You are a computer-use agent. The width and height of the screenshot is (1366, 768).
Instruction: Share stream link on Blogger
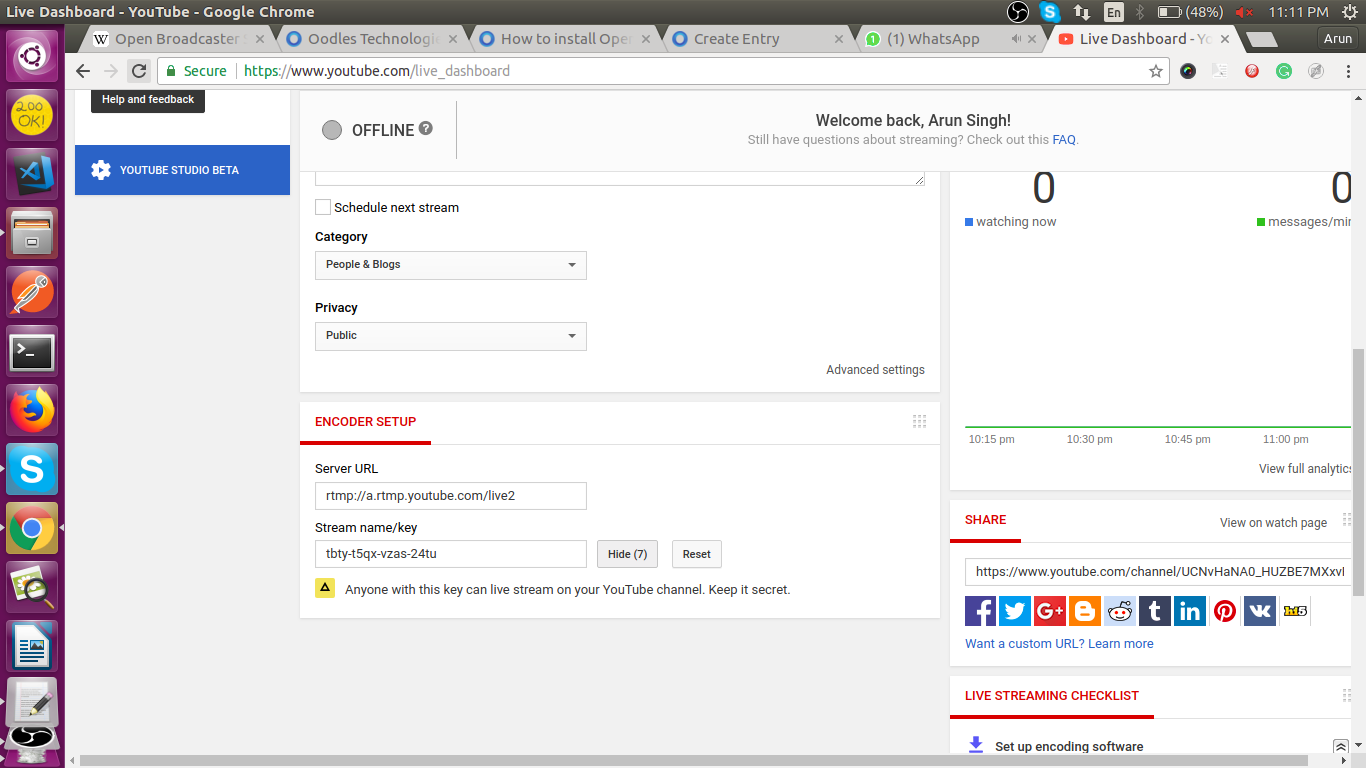[x=1085, y=611]
